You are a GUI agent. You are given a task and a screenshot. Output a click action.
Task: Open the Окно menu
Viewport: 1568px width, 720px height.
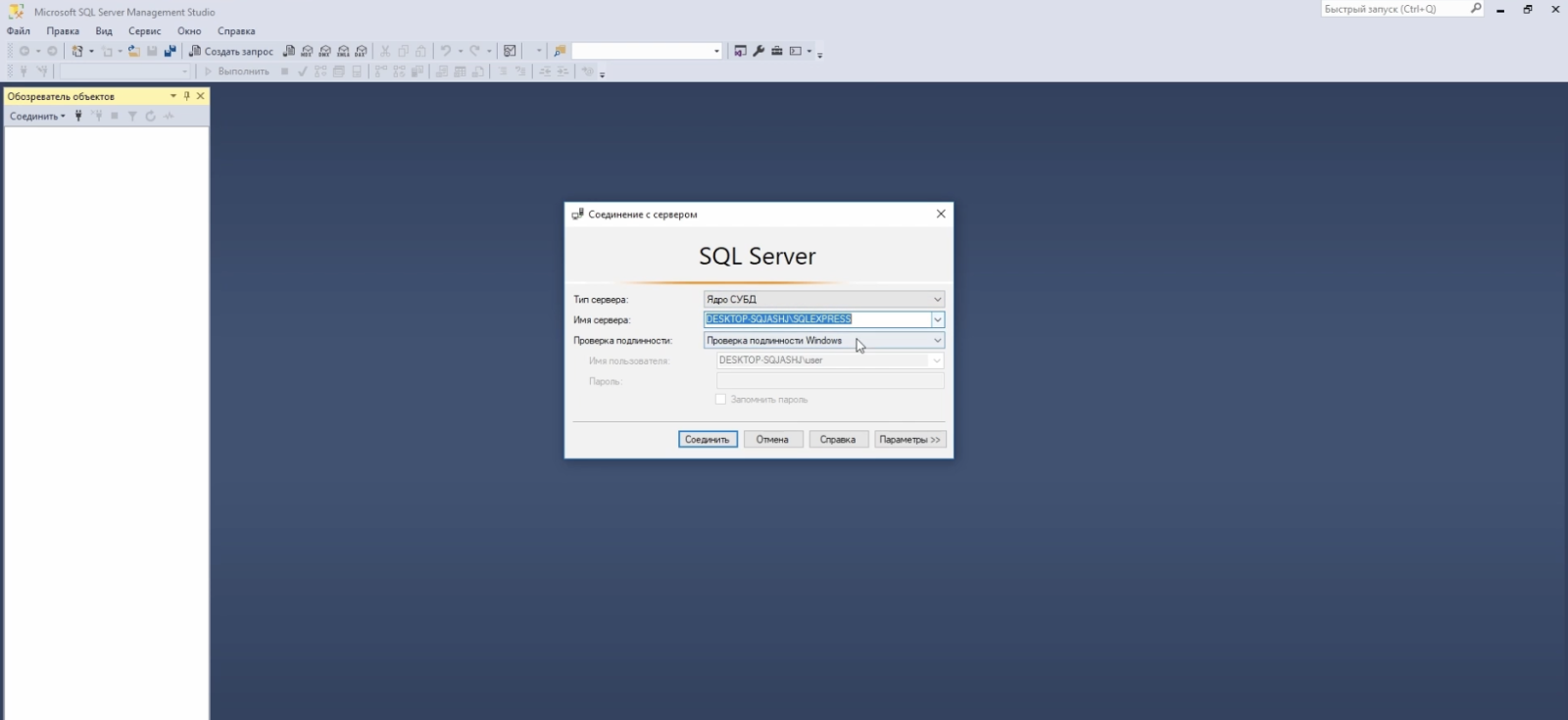[189, 31]
